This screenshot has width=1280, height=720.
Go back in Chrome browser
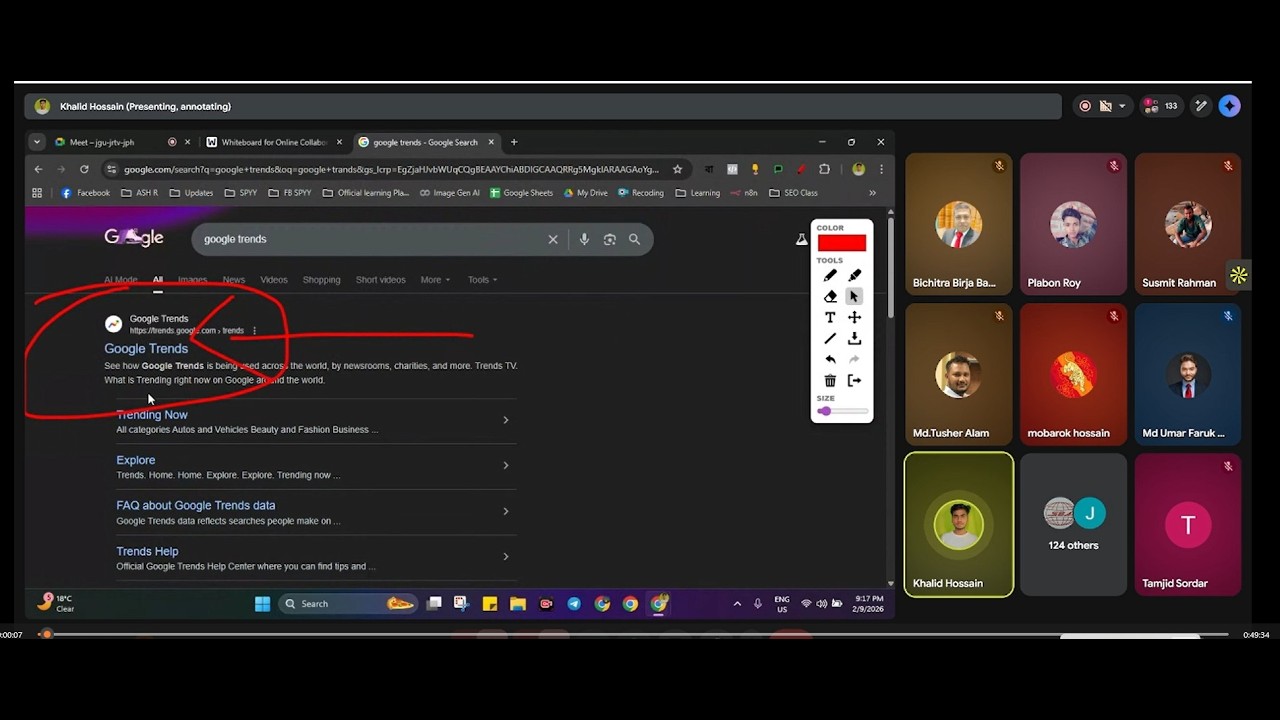[38, 169]
